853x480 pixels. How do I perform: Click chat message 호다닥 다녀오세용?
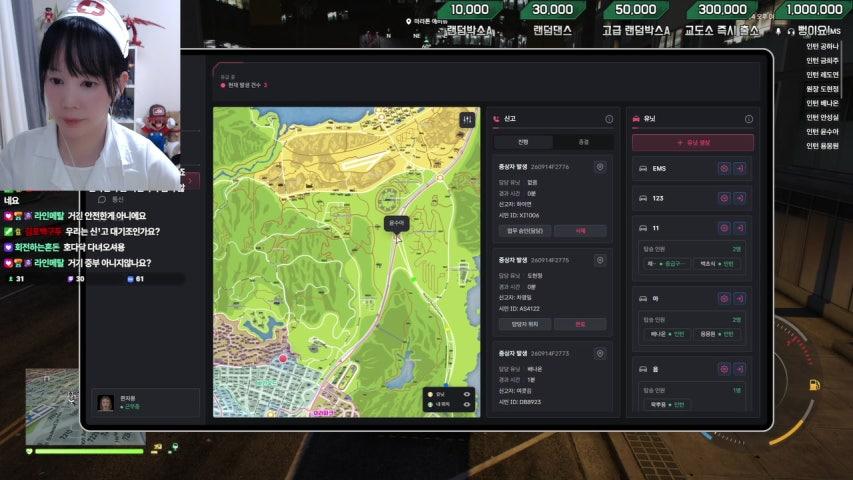(94, 247)
